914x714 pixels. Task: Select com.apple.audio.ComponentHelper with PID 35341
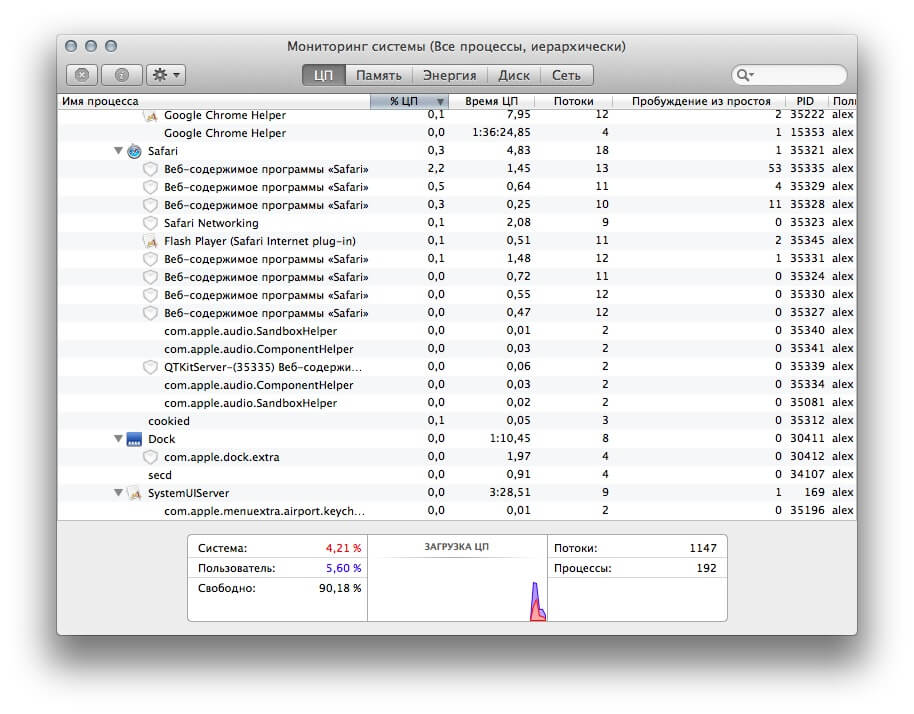pos(457,349)
